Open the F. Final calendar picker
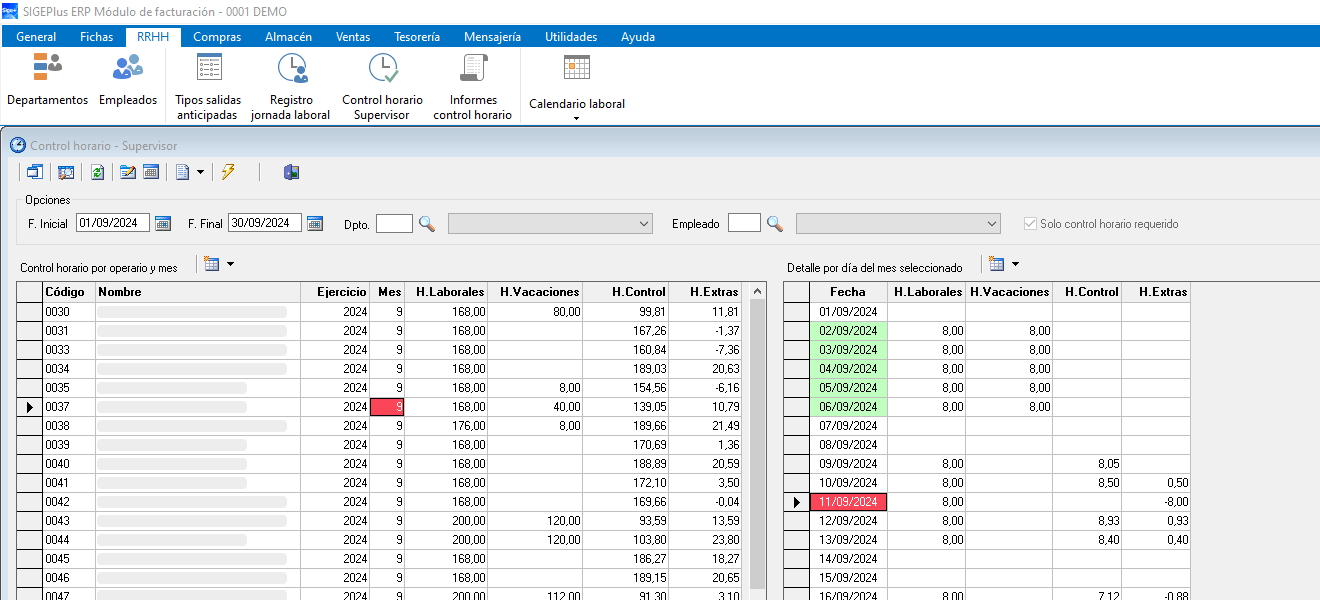1320x600 pixels. tap(315, 223)
